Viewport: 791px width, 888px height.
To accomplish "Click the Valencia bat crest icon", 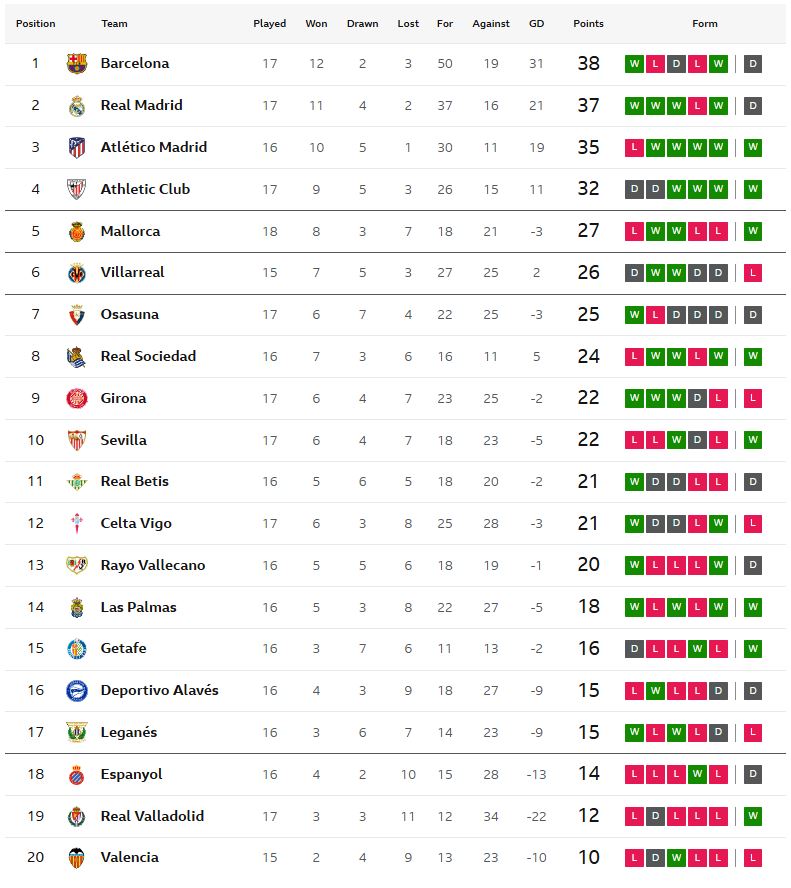I will (77, 858).
